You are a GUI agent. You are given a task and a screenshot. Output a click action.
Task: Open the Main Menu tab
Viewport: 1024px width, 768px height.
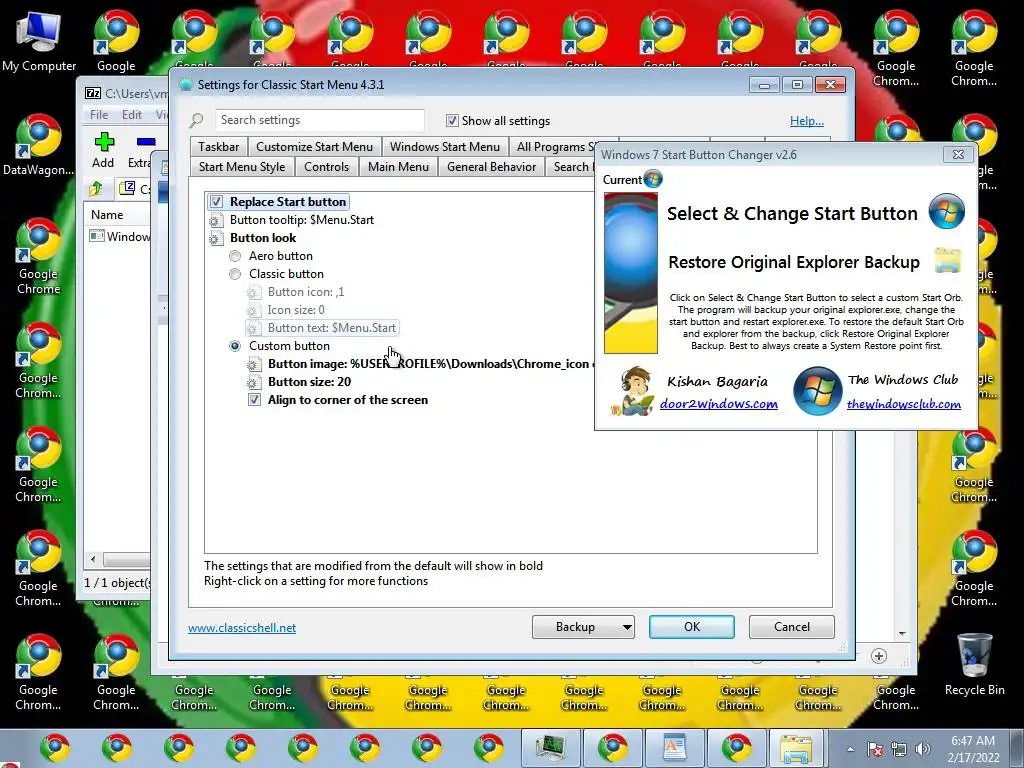[x=398, y=167]
